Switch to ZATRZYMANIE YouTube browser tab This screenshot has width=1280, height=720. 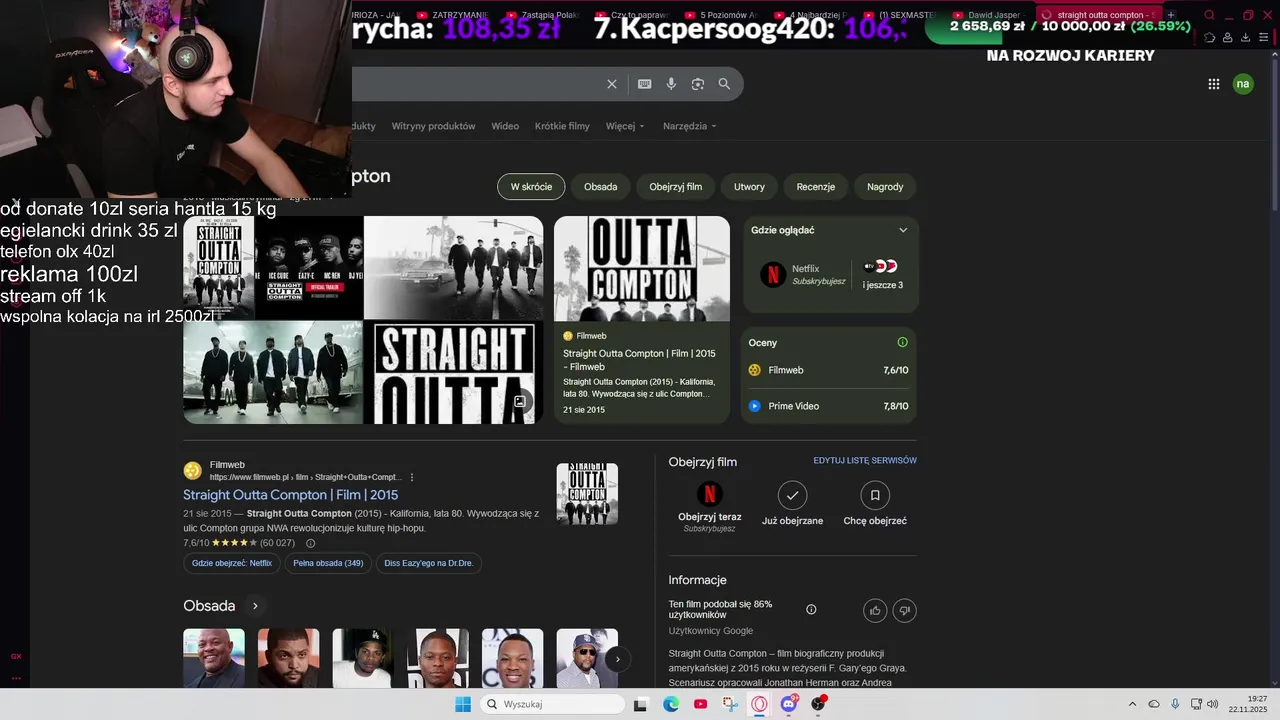click(x=453, y=15)
